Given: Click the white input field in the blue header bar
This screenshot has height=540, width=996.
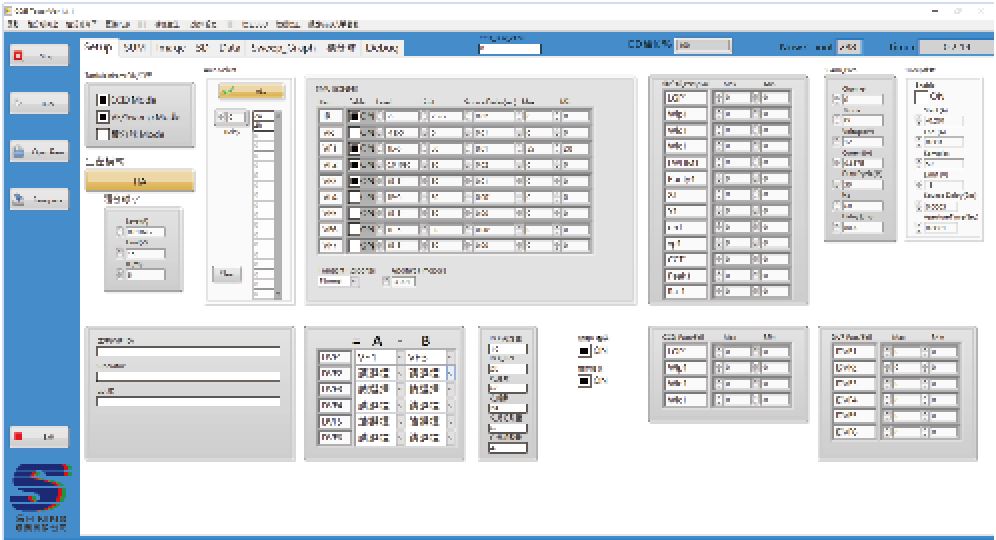Looking at the screenshot, I should (509, 49).
